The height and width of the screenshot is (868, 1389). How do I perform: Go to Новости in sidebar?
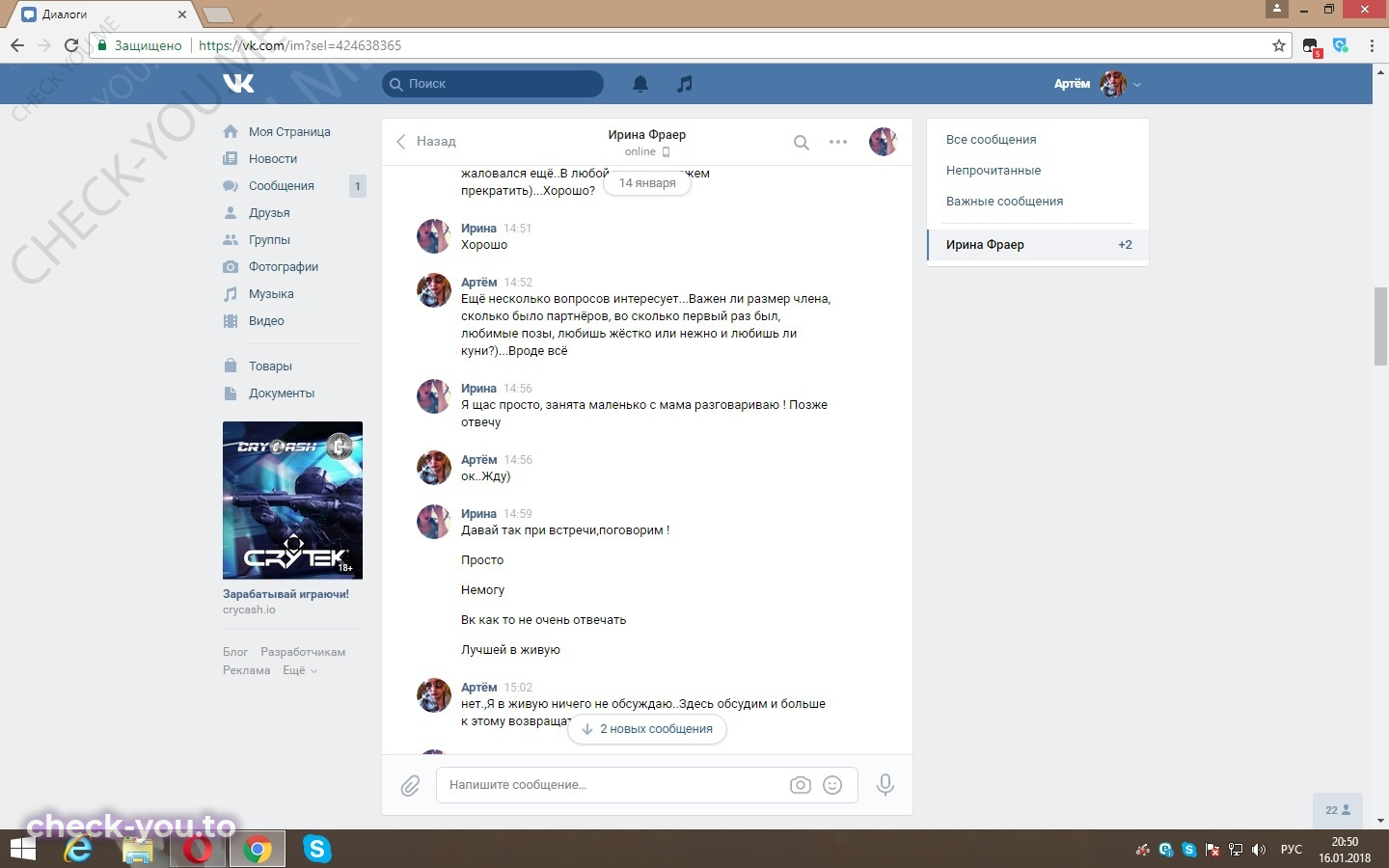pyautogui.click(x=273, y=159)
